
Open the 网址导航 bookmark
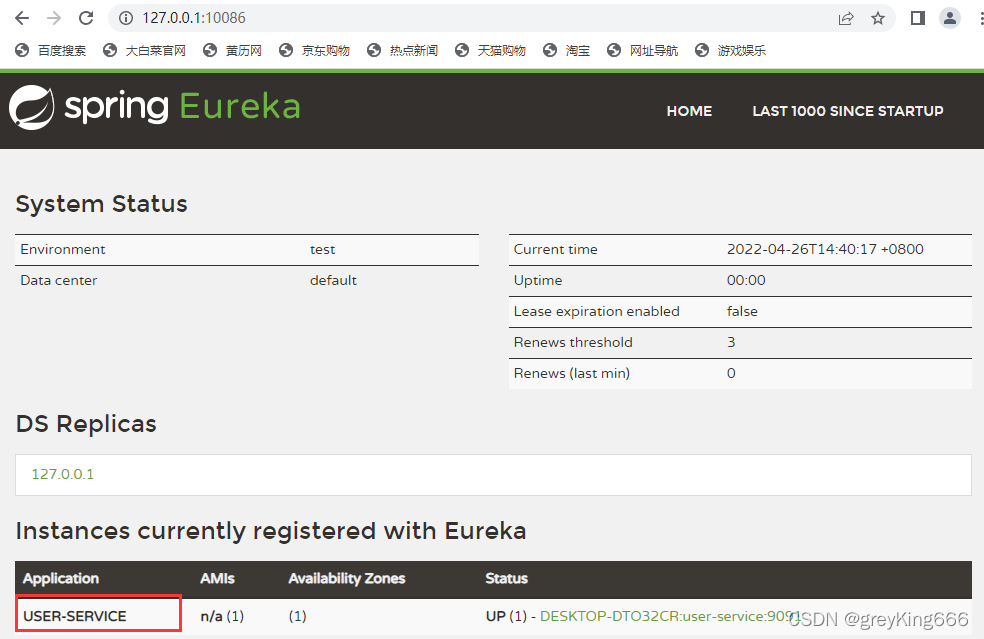[643, 51]
